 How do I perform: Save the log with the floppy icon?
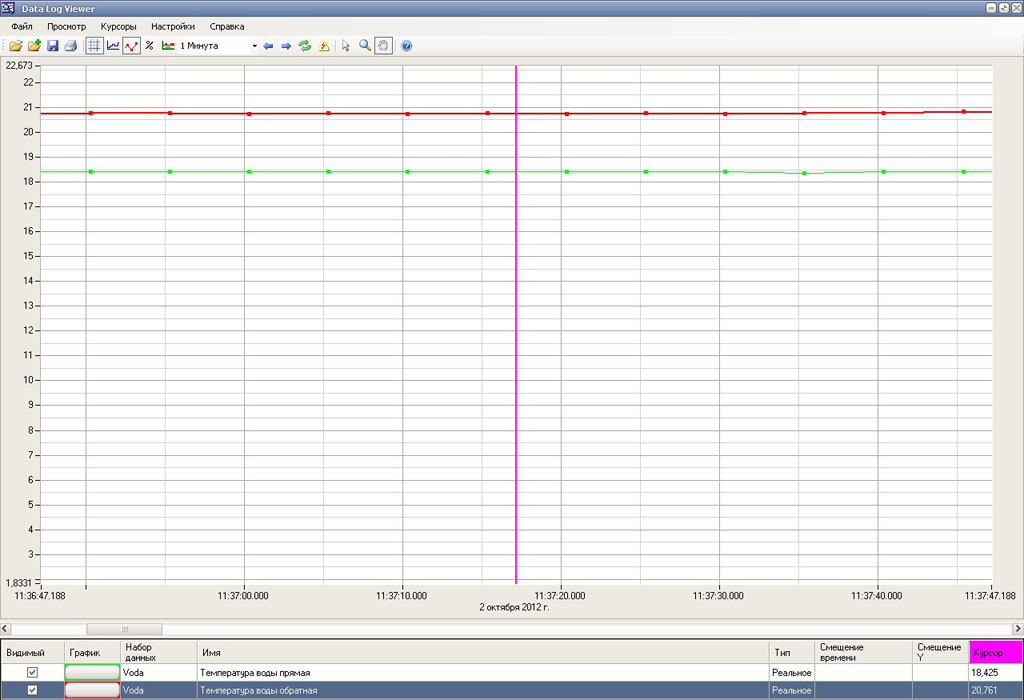[x=53, y=46]
